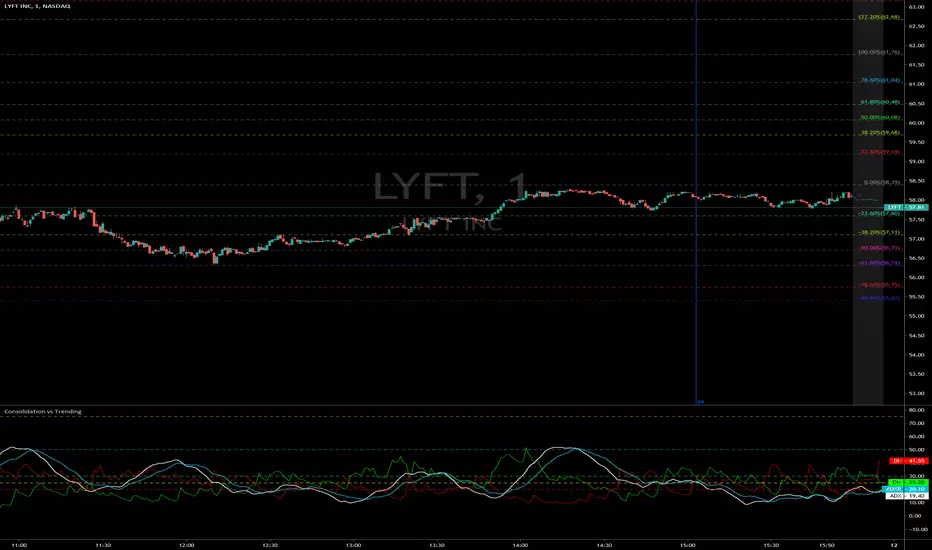Click the 55.00 price scale label

click(916, 316)
